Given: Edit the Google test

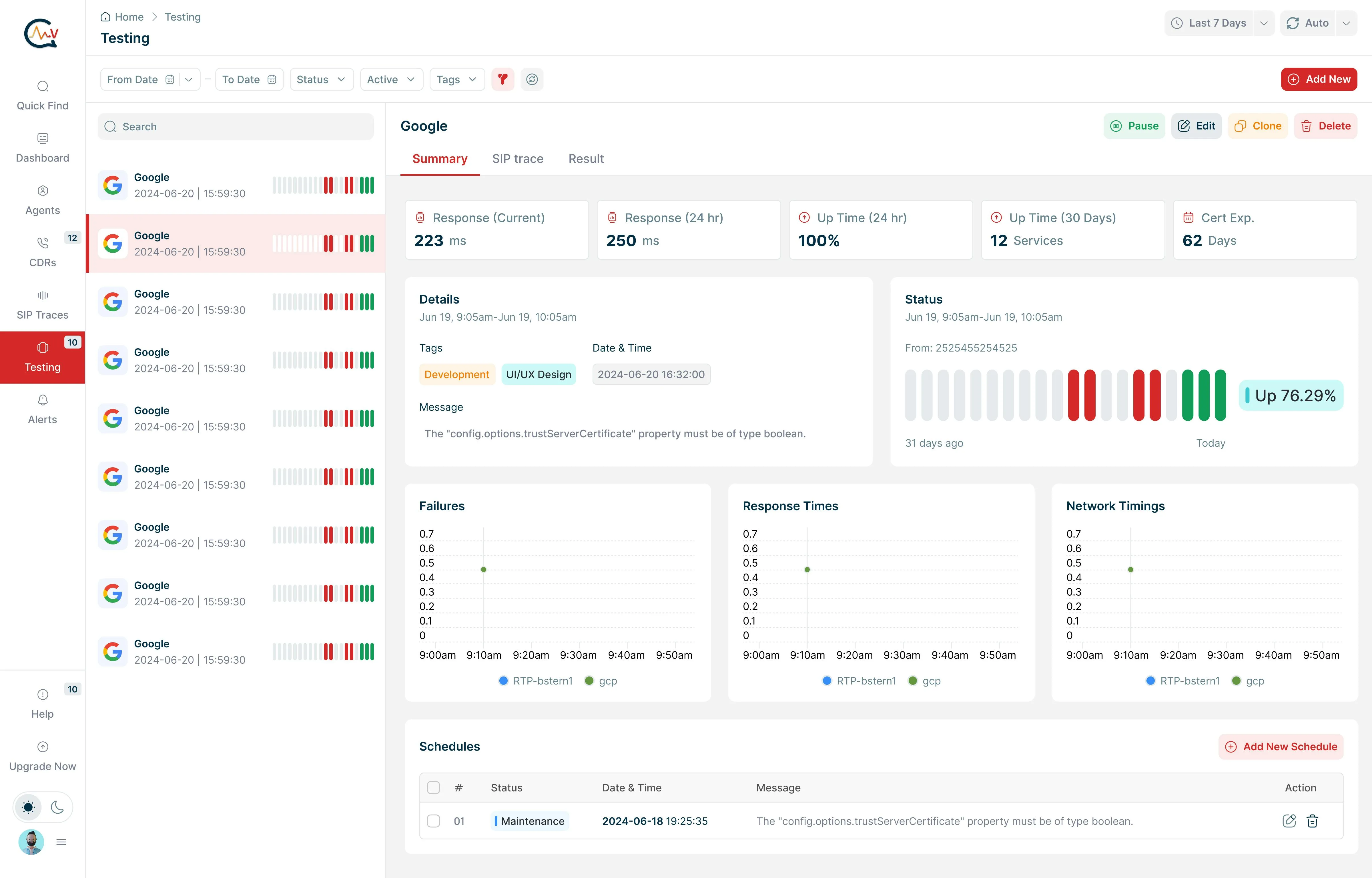Looking at the screenshot, I should click(x=1196, y=126).
